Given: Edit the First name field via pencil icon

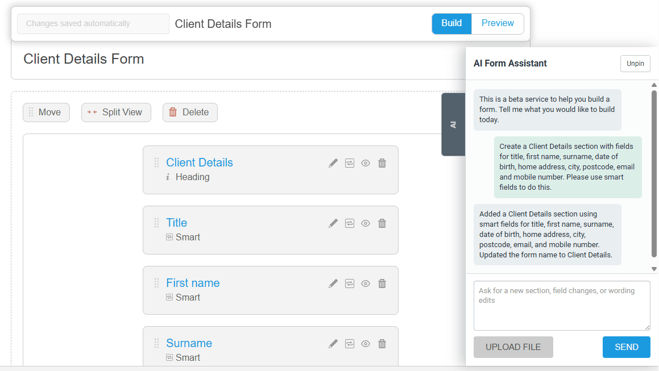Looking at the screenshot, I should (x=333, y=284).
